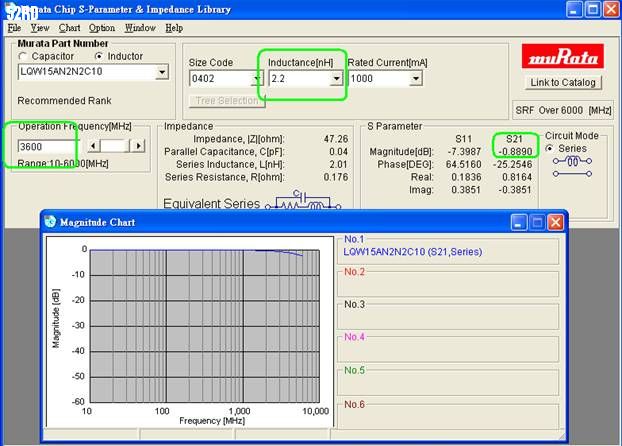The image size is (622, 446).
Task: Click the S11 phase value 64.5160
Action: (x=463, y=164)
